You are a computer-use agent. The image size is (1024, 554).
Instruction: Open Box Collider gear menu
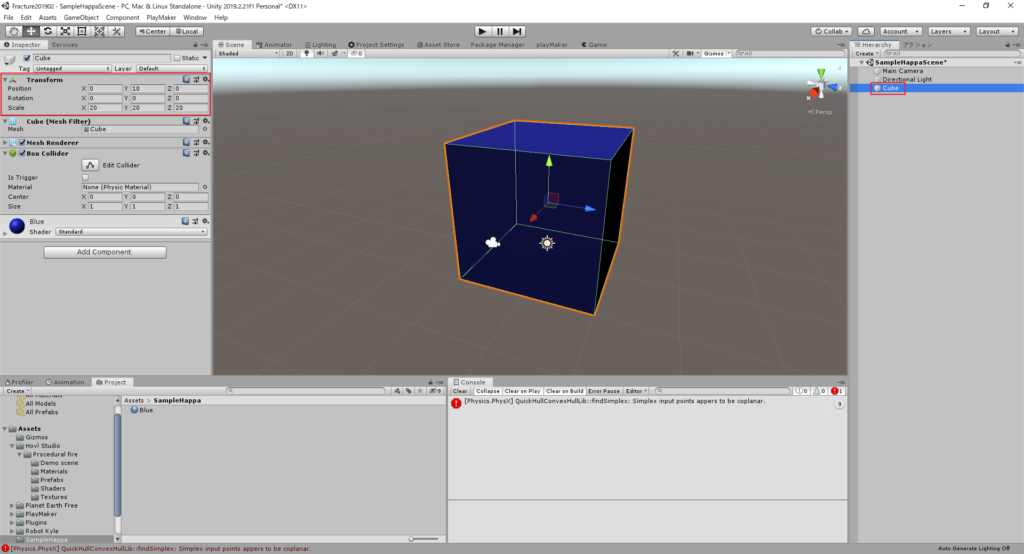[x=205, y=153]
